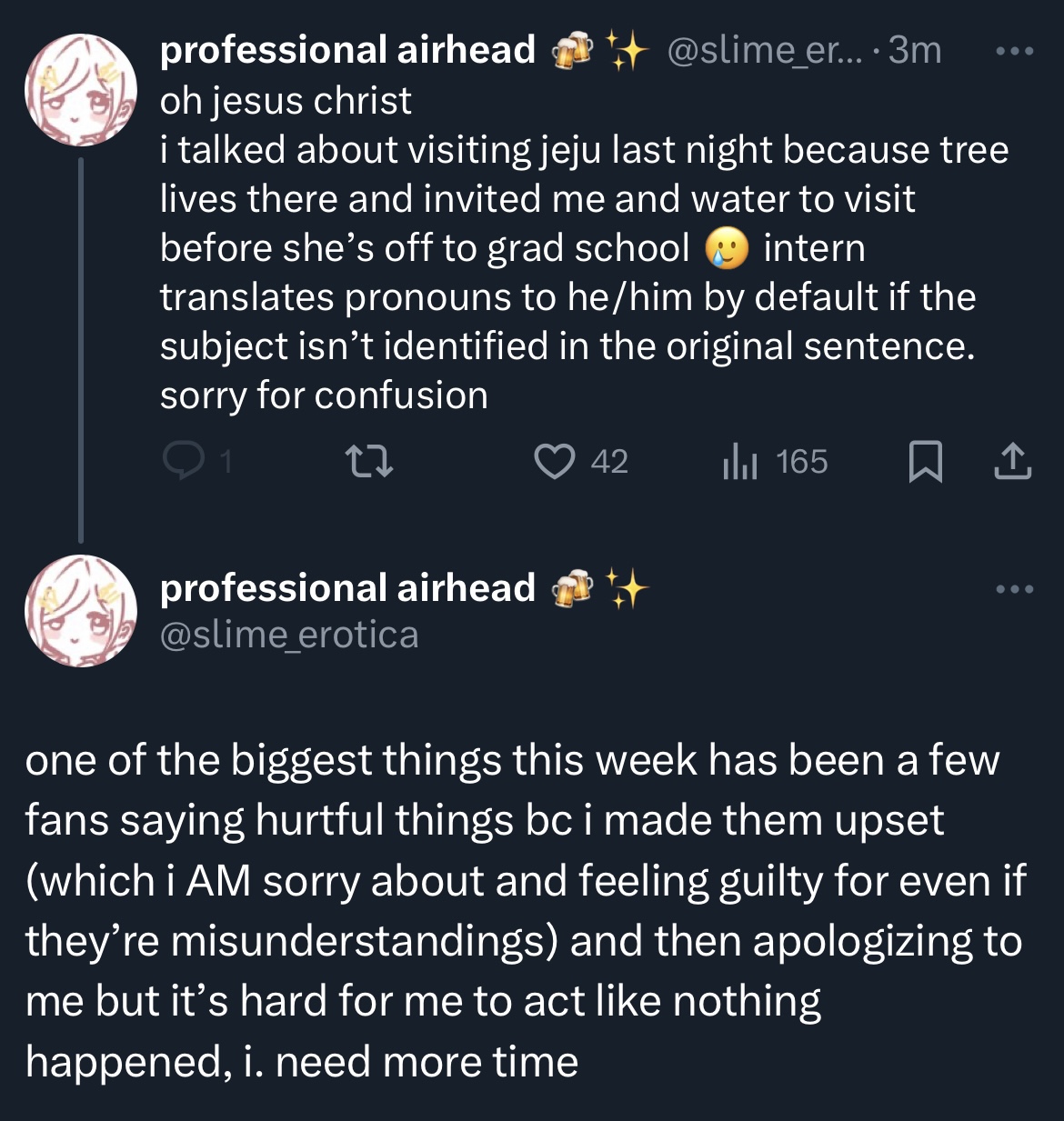This screenshot has width=1064, height=1121.
Task: Open "professional airhead" name on top tweet
Action: [x=347, y=50]
